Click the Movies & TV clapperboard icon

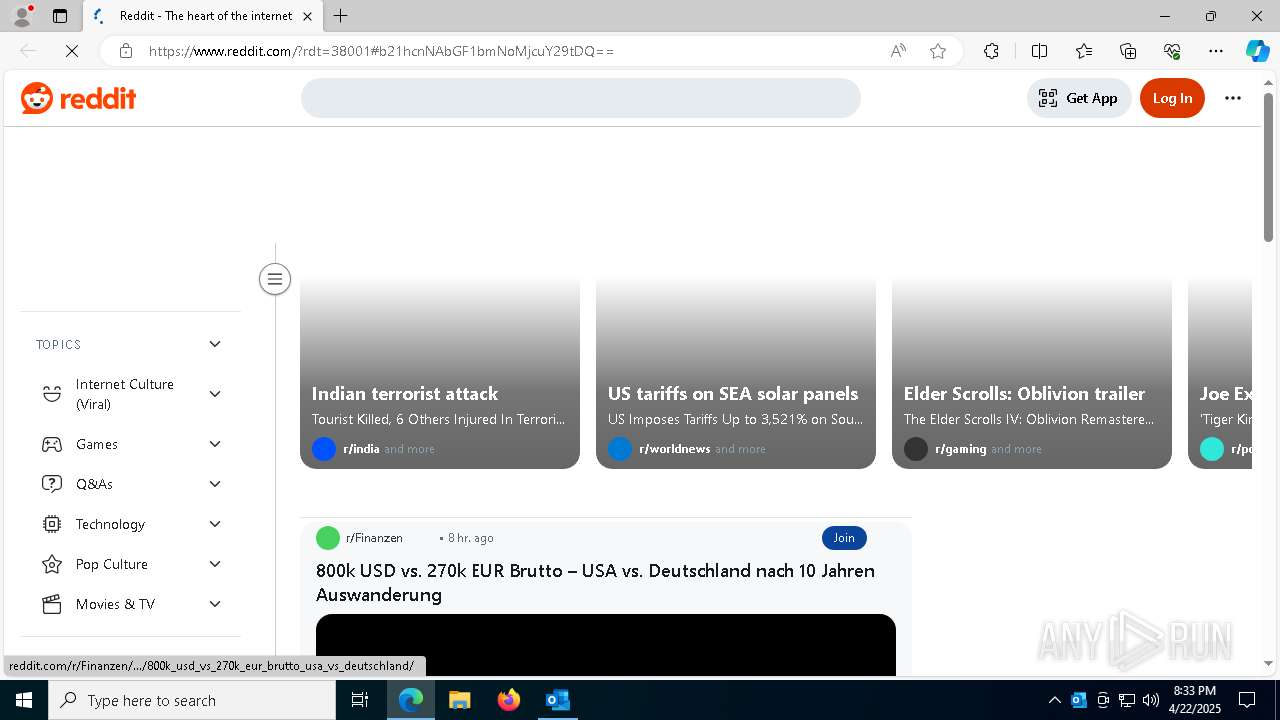[52, 604]
